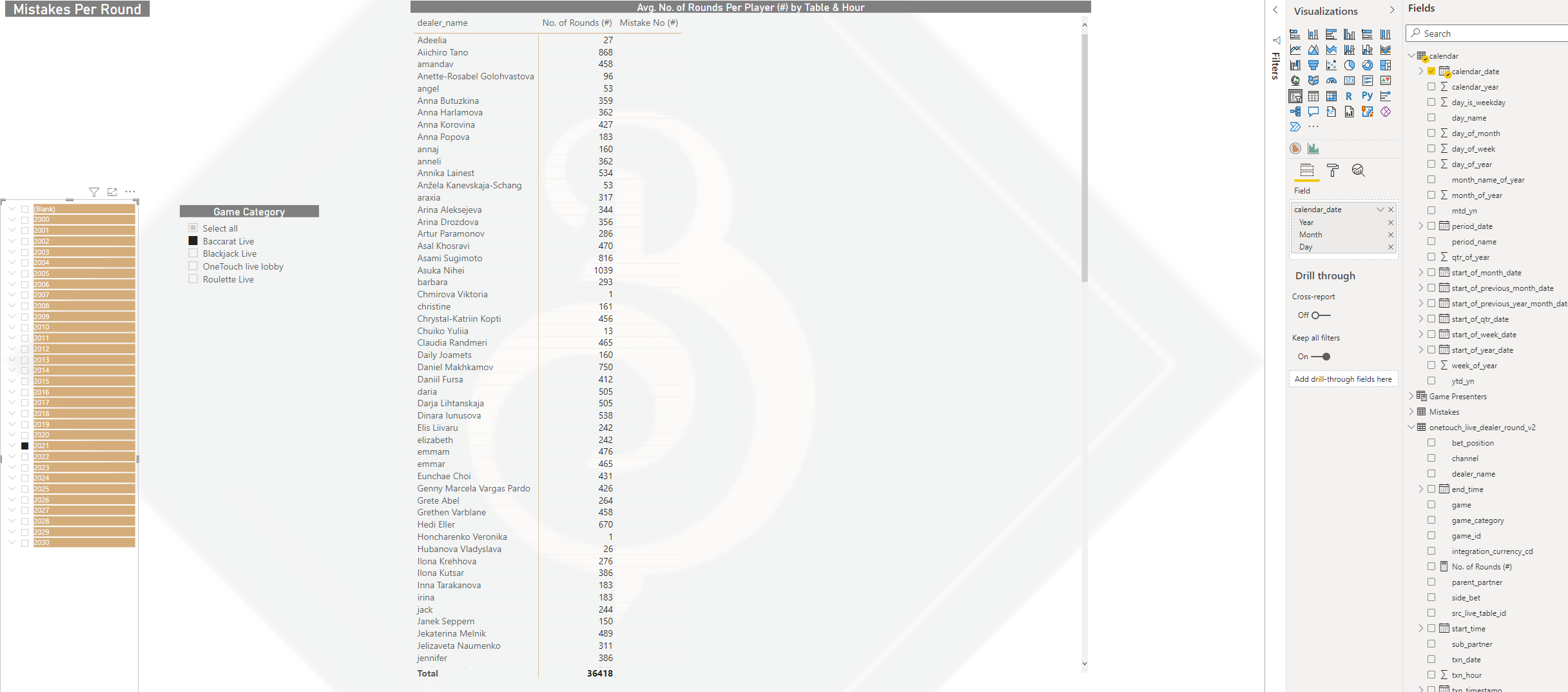
Task: Select the donut chart visualization
Action: pyautogui.click(x=1367, y=65)
